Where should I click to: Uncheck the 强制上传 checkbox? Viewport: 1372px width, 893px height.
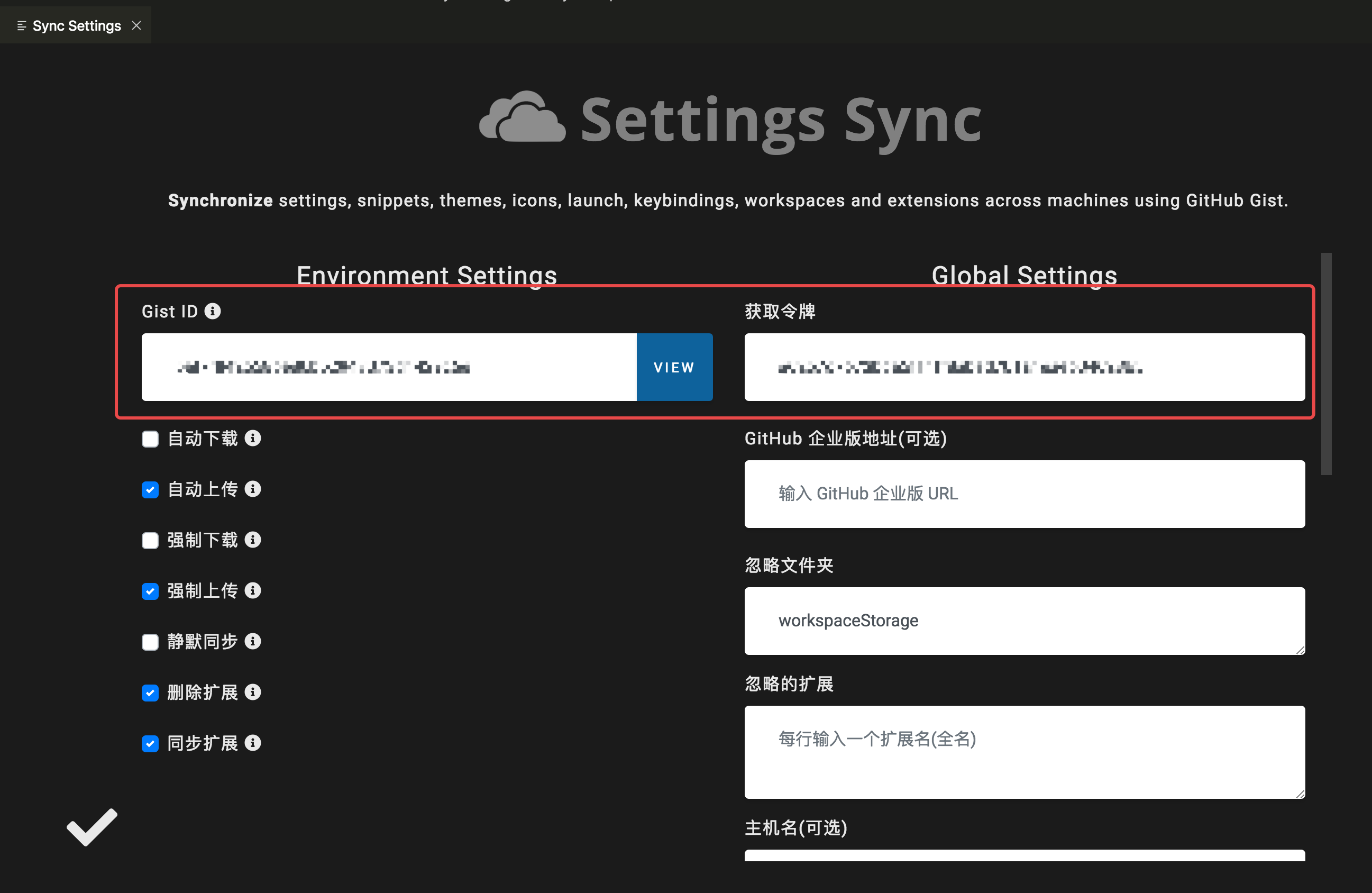pyautogui.click(x=150, y=591)
